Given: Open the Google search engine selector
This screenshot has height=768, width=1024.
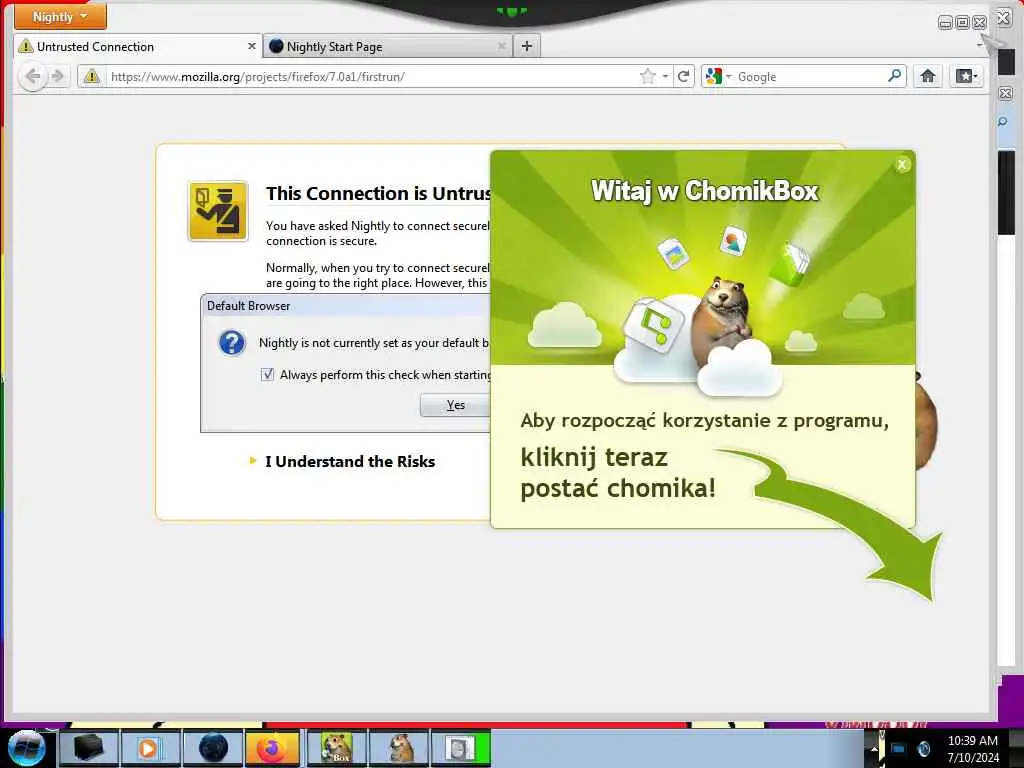Looking at the screenshot, I should (718, 76).
